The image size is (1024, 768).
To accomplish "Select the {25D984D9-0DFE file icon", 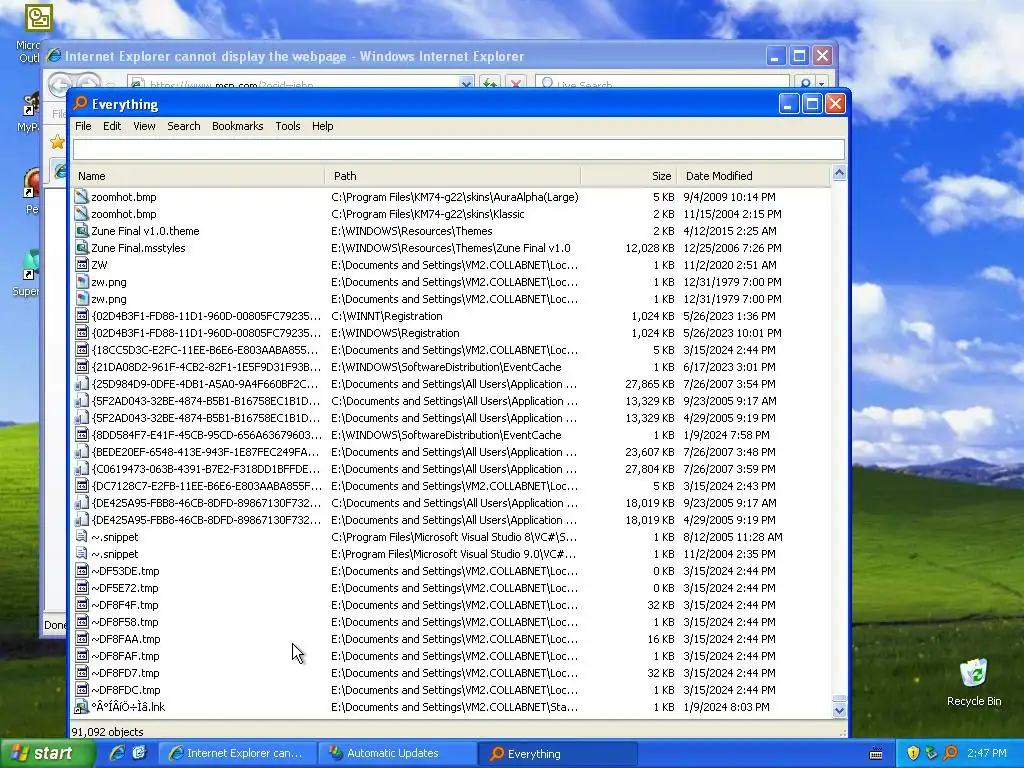I will coord(82,384).
